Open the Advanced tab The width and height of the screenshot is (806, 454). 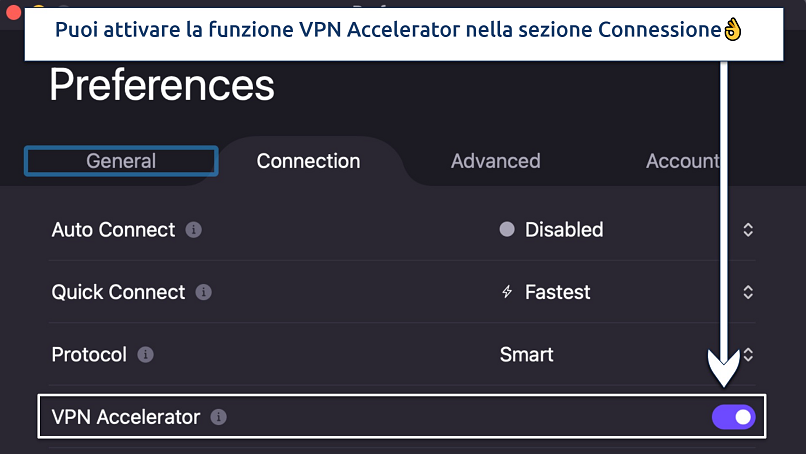point(495,161)
